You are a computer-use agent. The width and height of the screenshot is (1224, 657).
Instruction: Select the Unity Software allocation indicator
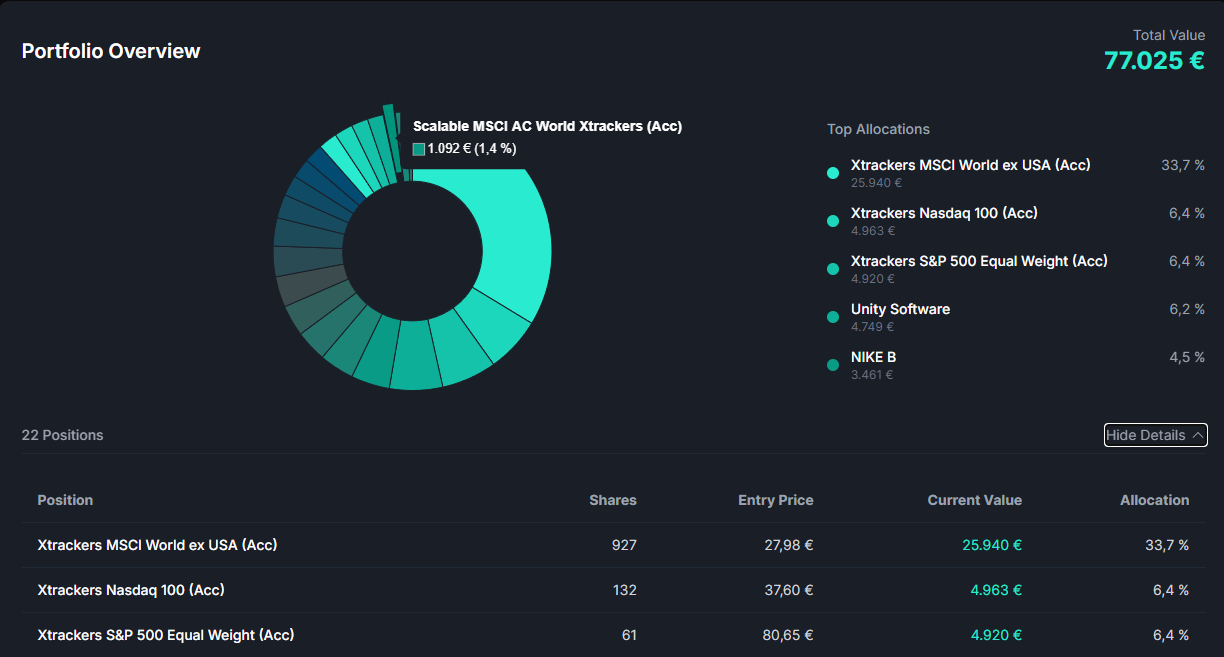coord(832,316)
